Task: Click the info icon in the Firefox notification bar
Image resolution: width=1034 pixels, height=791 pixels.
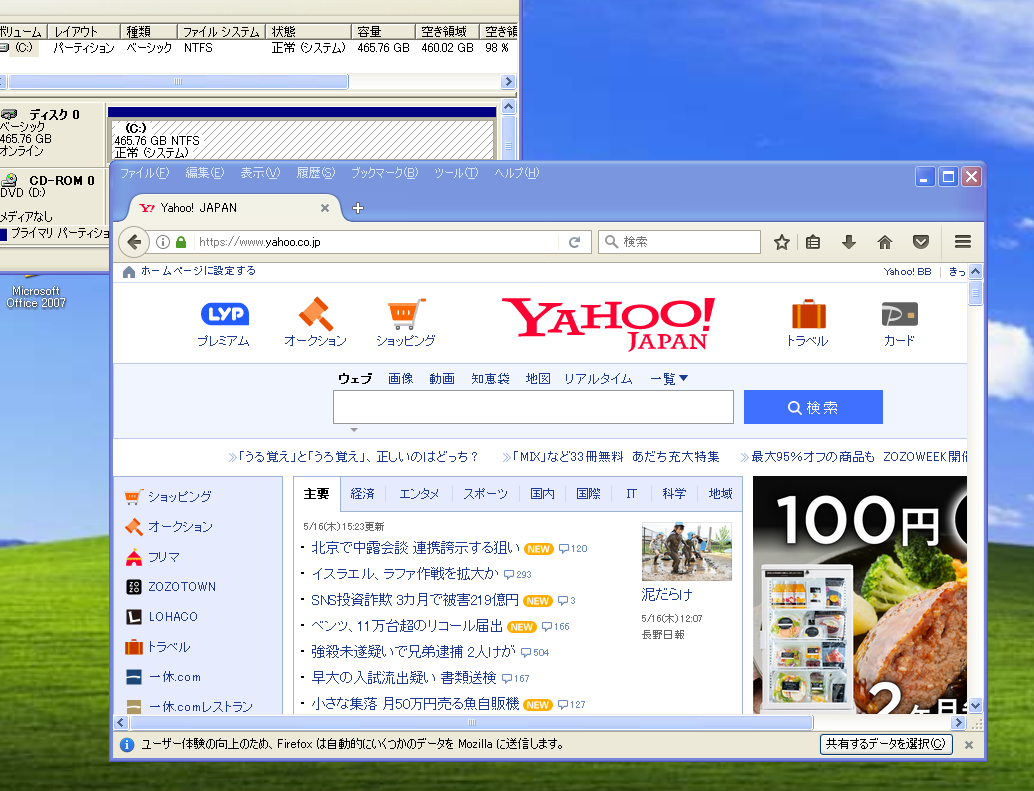Action: pyautogui.click(x=127, y=744)
